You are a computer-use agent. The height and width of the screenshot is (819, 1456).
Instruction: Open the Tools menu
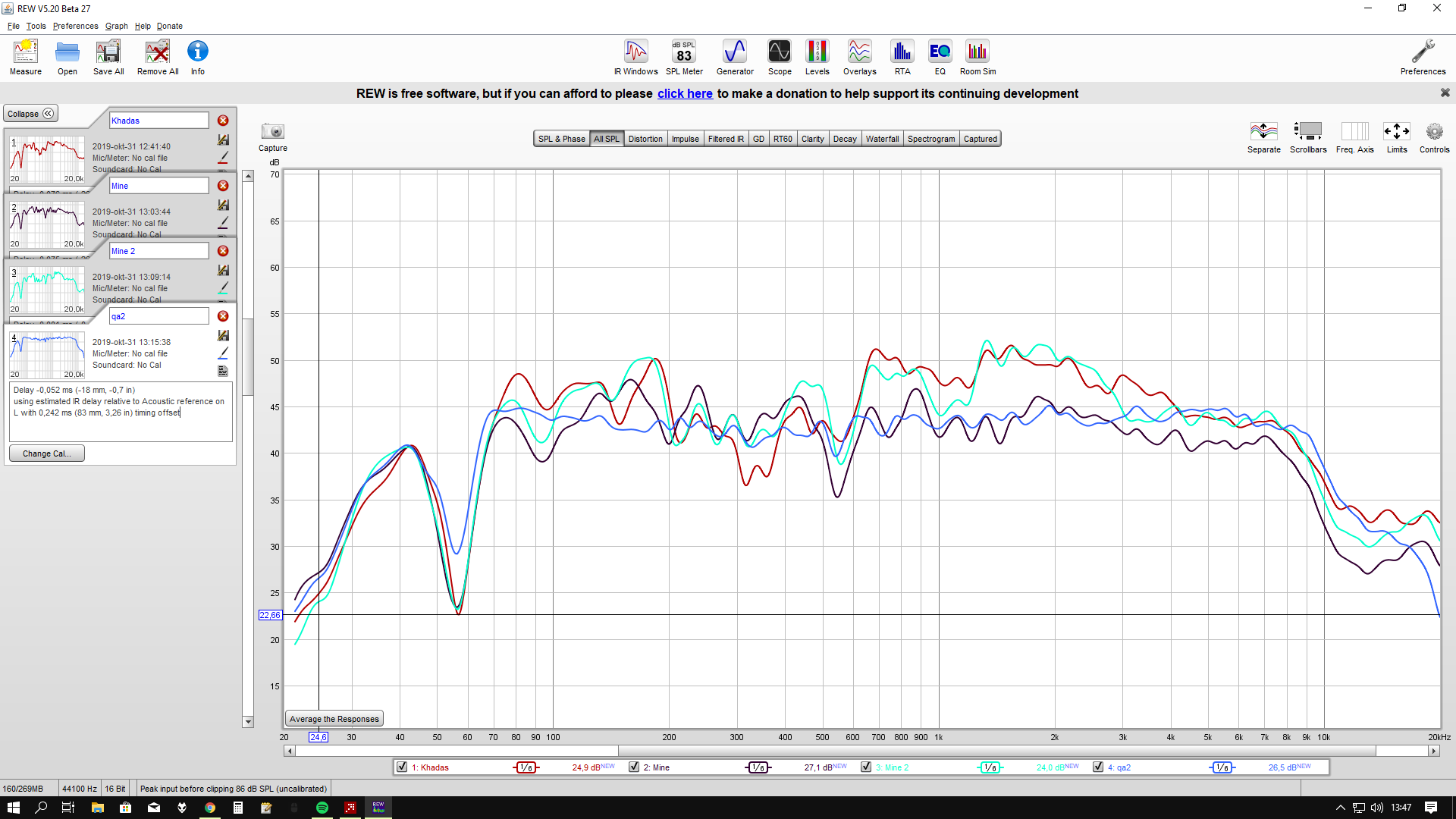tap(36, 26)
